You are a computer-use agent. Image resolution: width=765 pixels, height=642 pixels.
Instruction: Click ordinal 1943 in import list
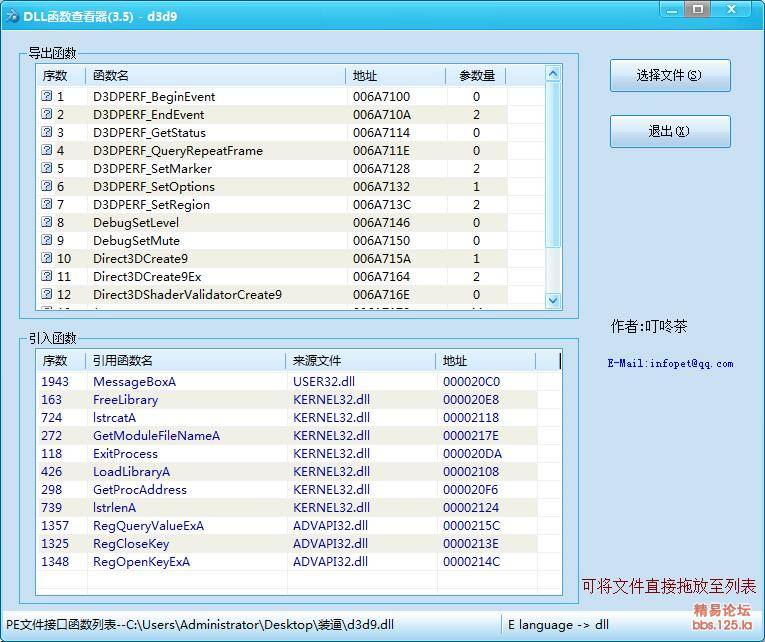(55, 381)
